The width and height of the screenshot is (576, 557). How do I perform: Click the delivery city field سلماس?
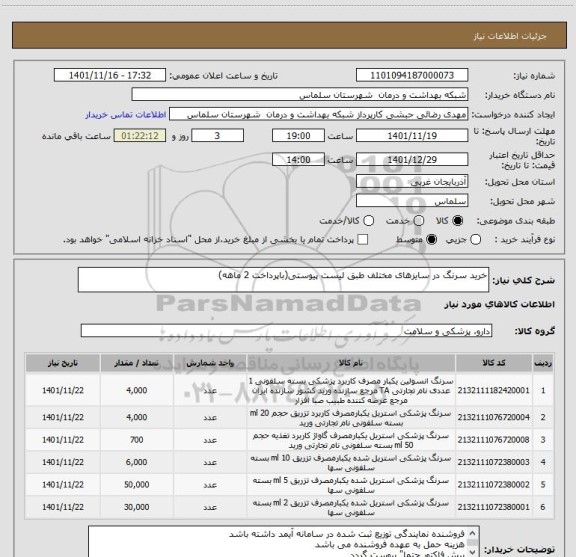(x=412, y=201)
